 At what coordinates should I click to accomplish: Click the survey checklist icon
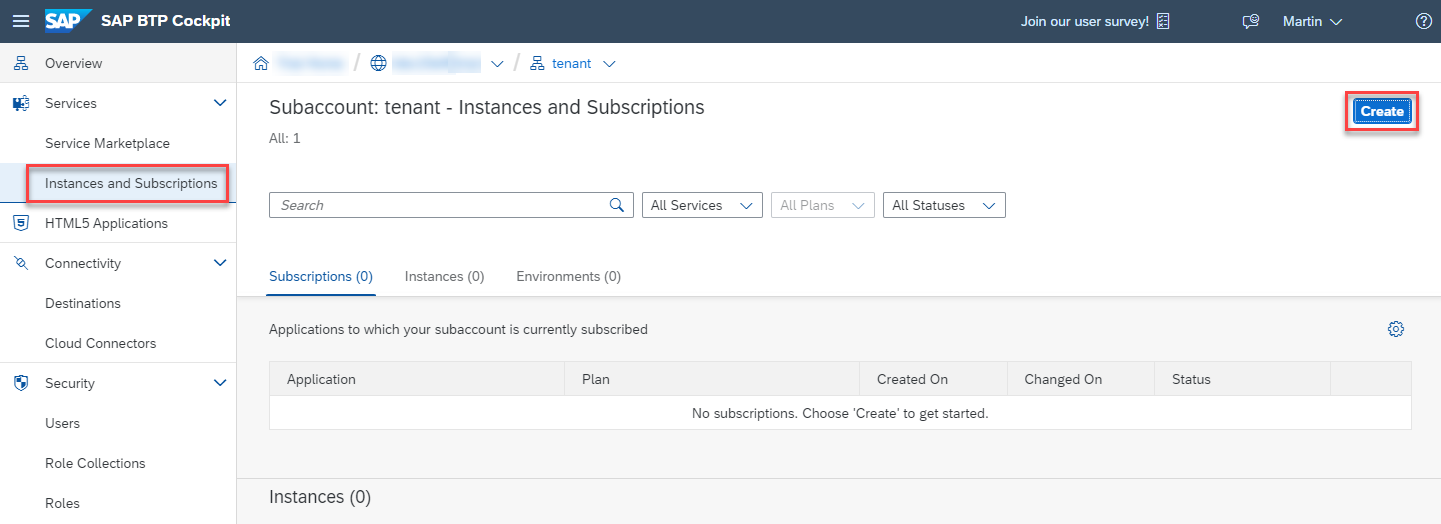click(x=1162, y=21)
